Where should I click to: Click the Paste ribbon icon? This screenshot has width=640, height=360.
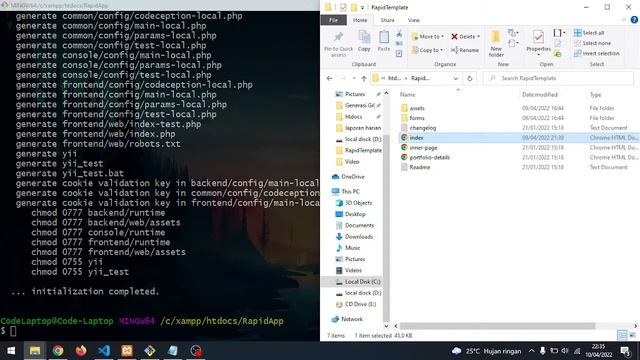point(384,41)
